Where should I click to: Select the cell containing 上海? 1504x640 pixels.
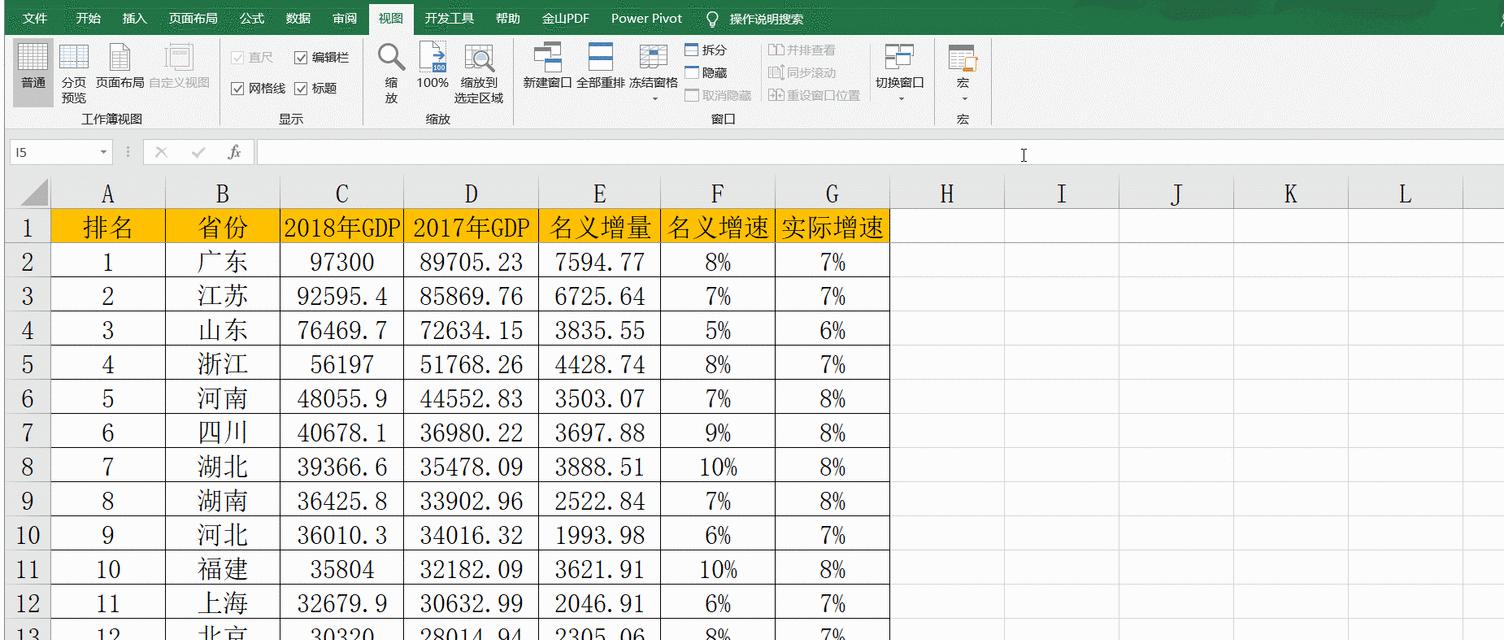point(222,603)
